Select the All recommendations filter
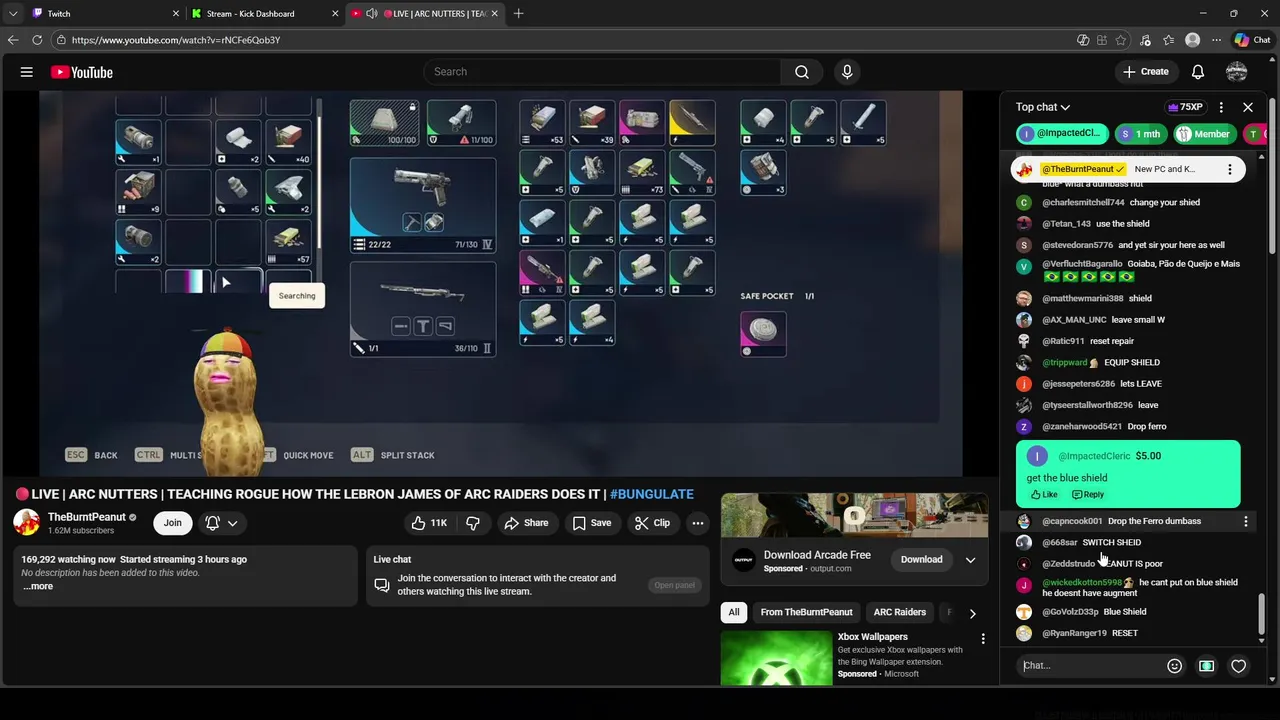This screenshot has width=1280, height=720. tap(734, 612)
